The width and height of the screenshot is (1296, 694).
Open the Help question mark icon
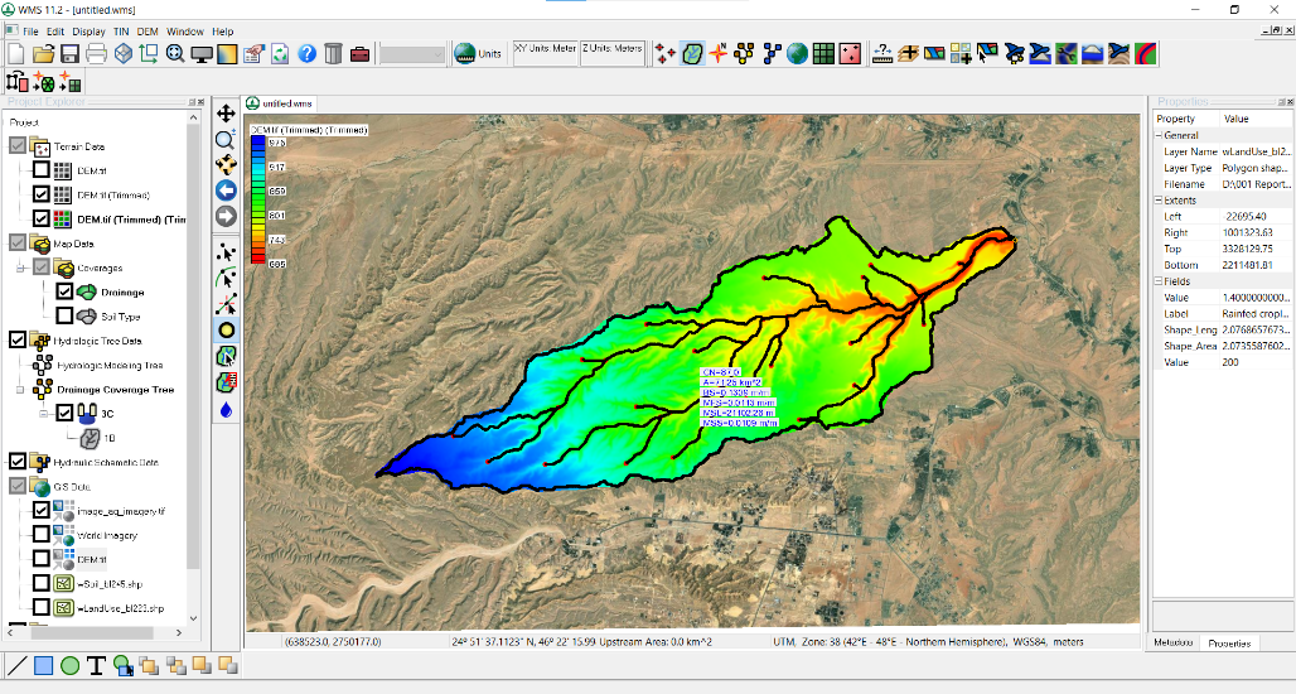coord(307,54)
